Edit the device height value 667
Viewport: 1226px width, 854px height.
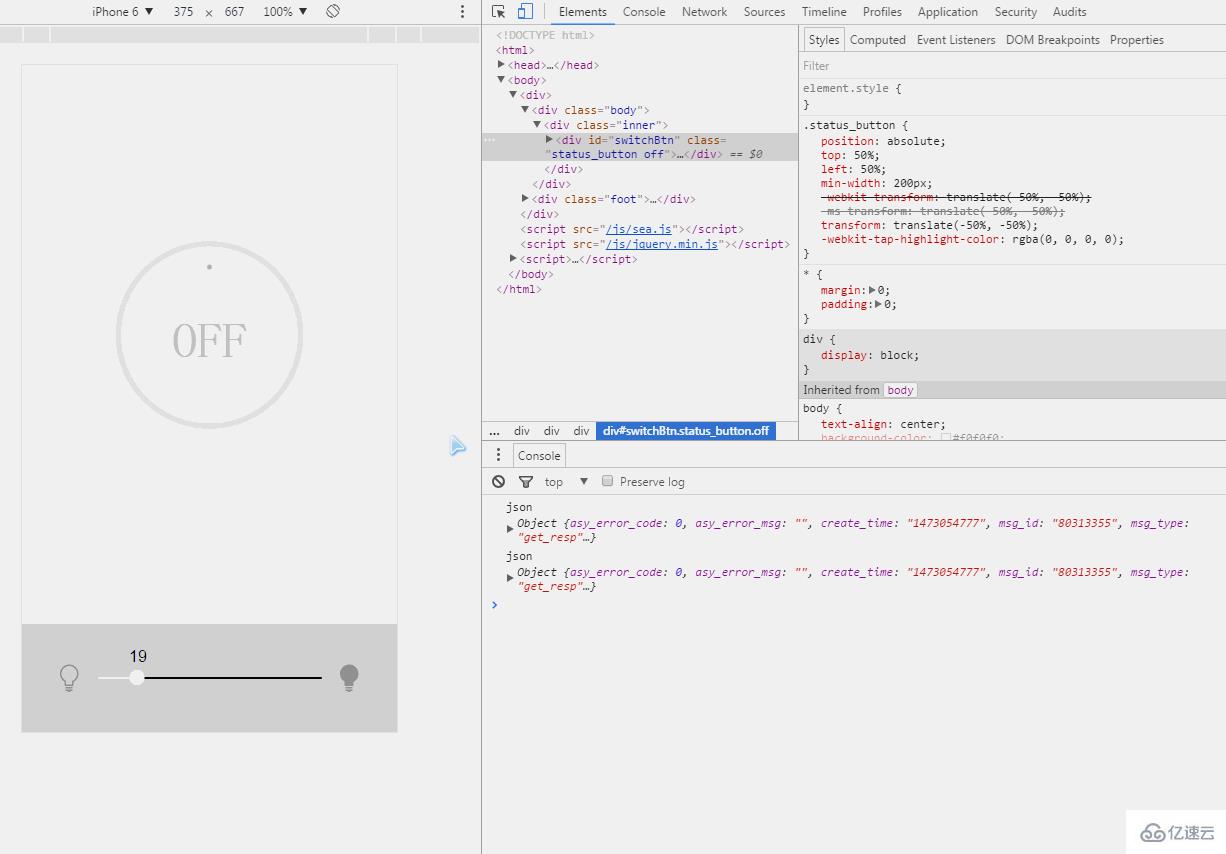(x=234, y=11)
